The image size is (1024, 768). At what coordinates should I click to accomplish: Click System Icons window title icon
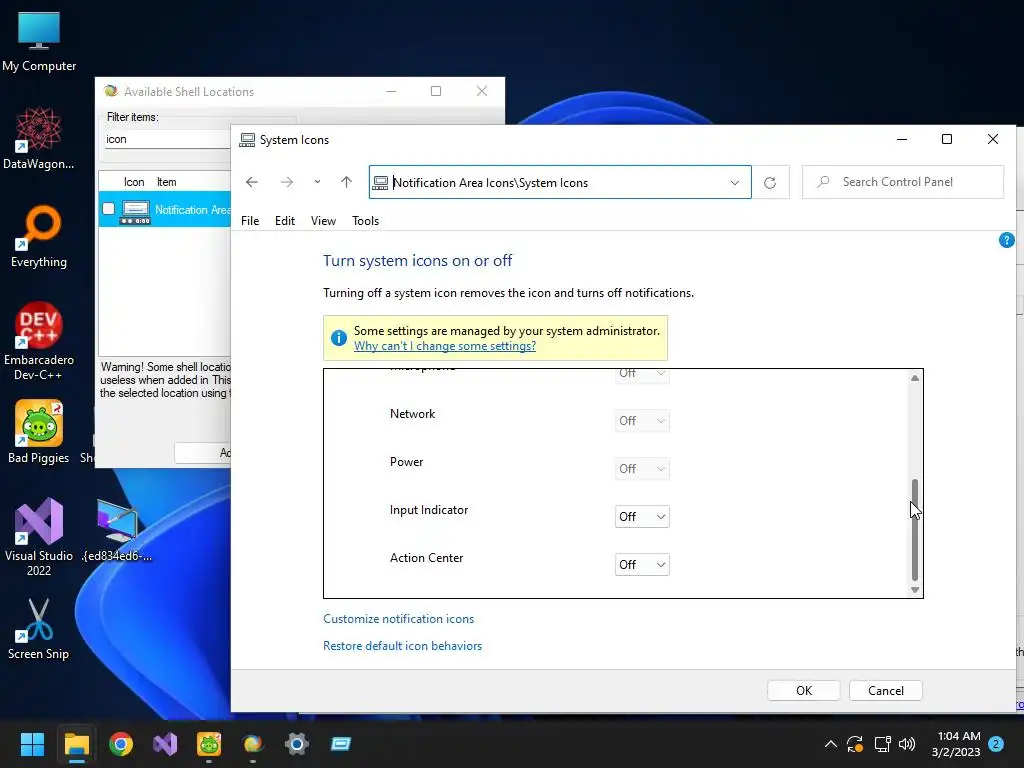pyautogui.click(x=247, y=140)
